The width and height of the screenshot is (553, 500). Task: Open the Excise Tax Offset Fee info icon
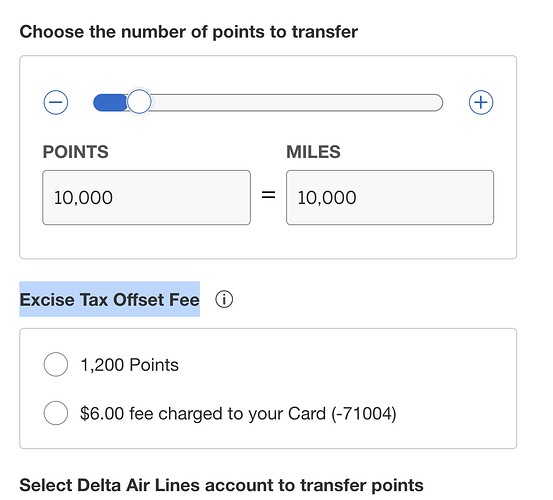coord(224,299)
